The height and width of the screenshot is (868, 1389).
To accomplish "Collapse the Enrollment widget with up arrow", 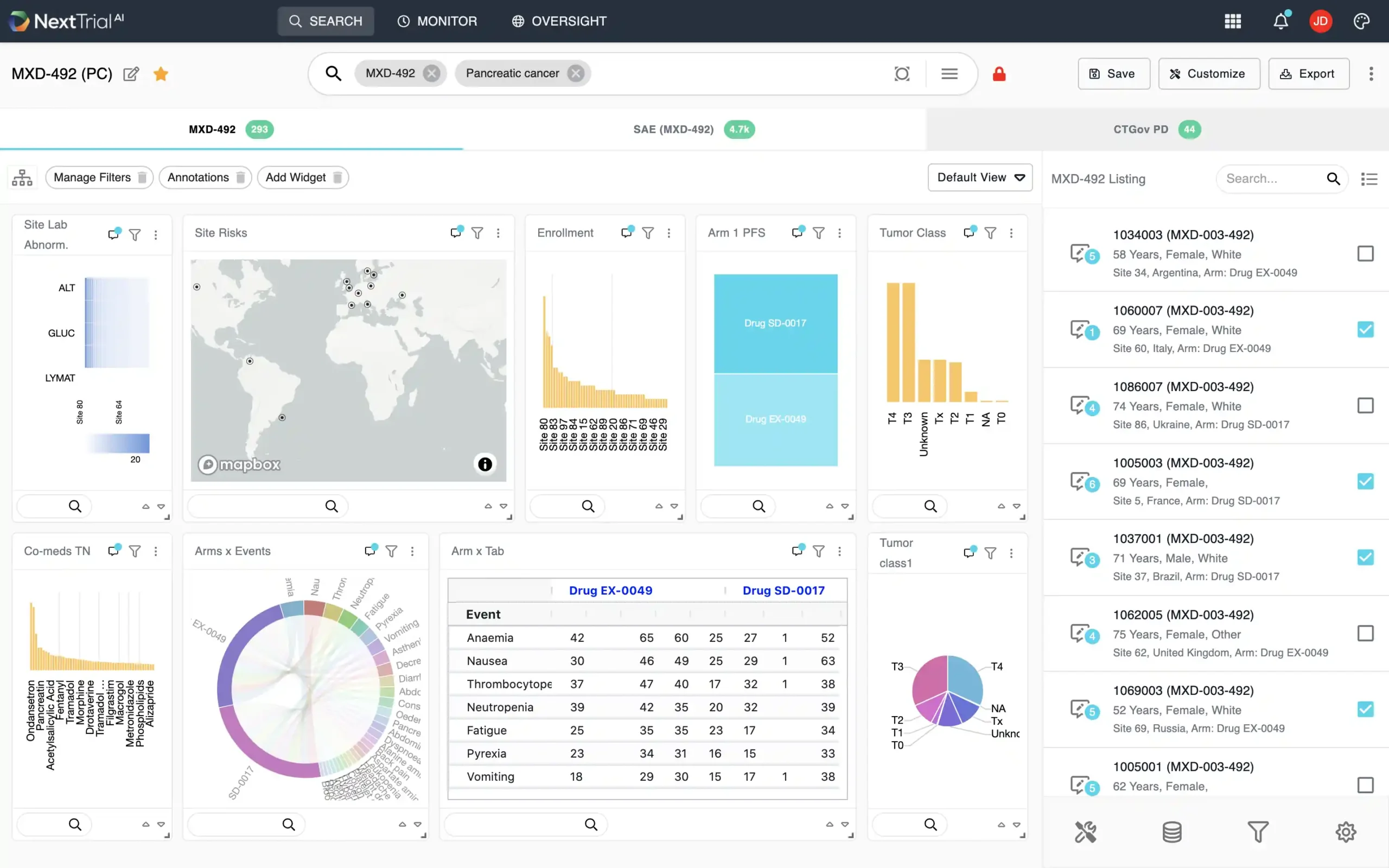I will (x=658, y=506).
